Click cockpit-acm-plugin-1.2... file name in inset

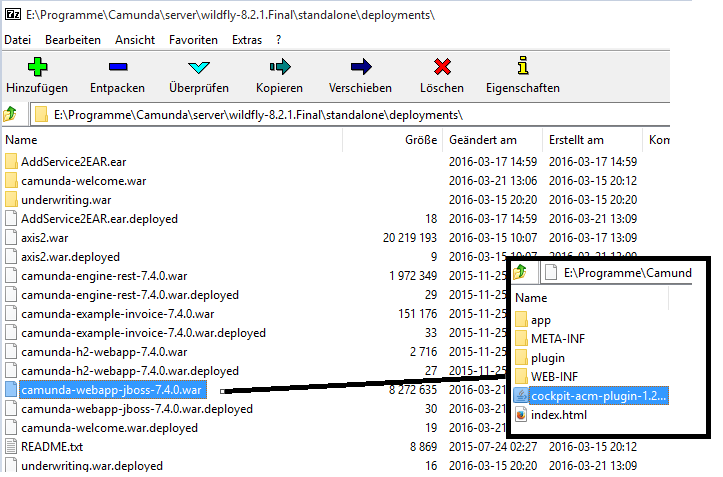pos(599,396)
